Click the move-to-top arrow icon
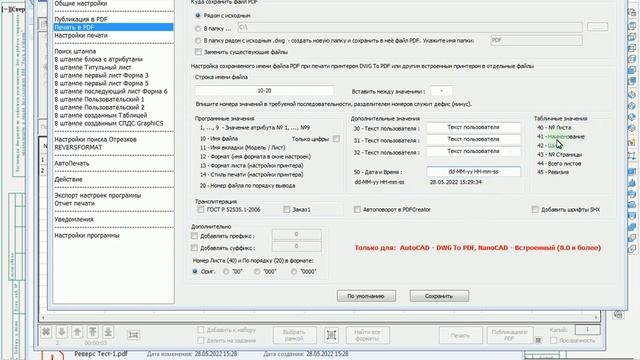Image resolution: width=640 pixels, height=360 pixels. click(93, 332)
